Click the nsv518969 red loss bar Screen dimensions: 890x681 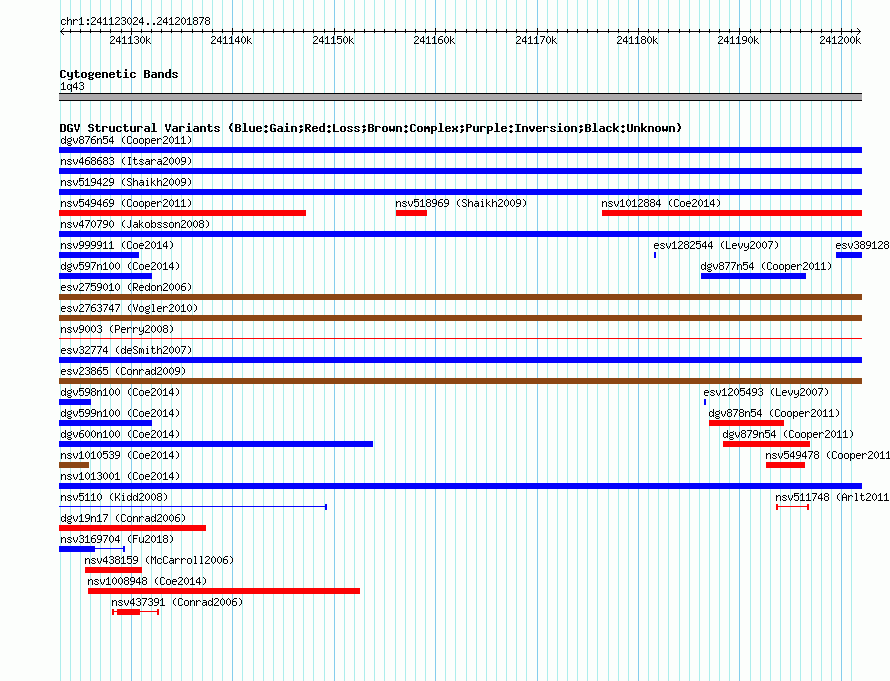pos(411,213)
